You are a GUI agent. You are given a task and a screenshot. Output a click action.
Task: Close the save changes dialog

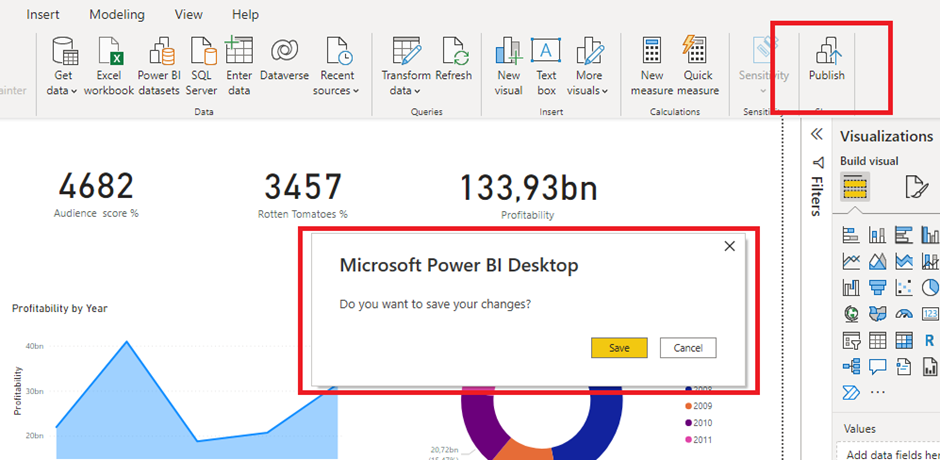(730, 246)
